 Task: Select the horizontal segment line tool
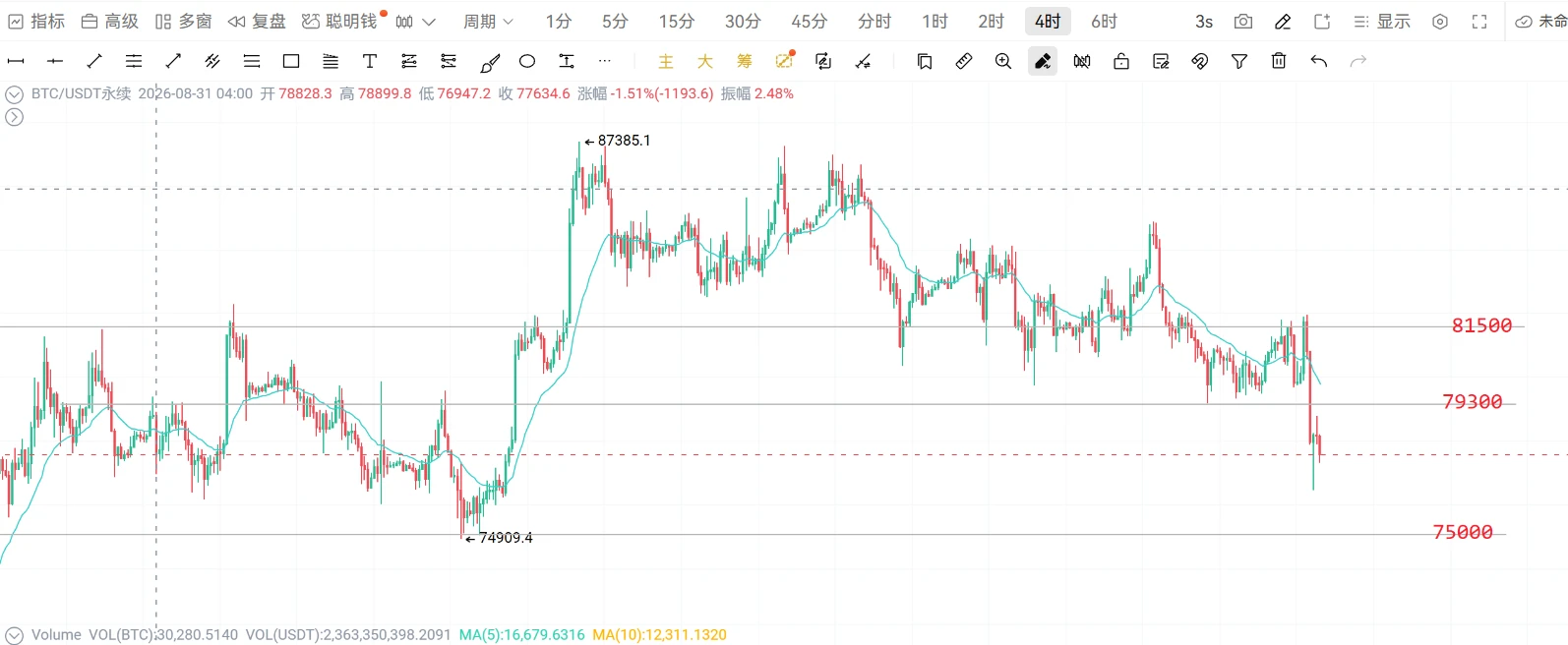pos(16,61)
